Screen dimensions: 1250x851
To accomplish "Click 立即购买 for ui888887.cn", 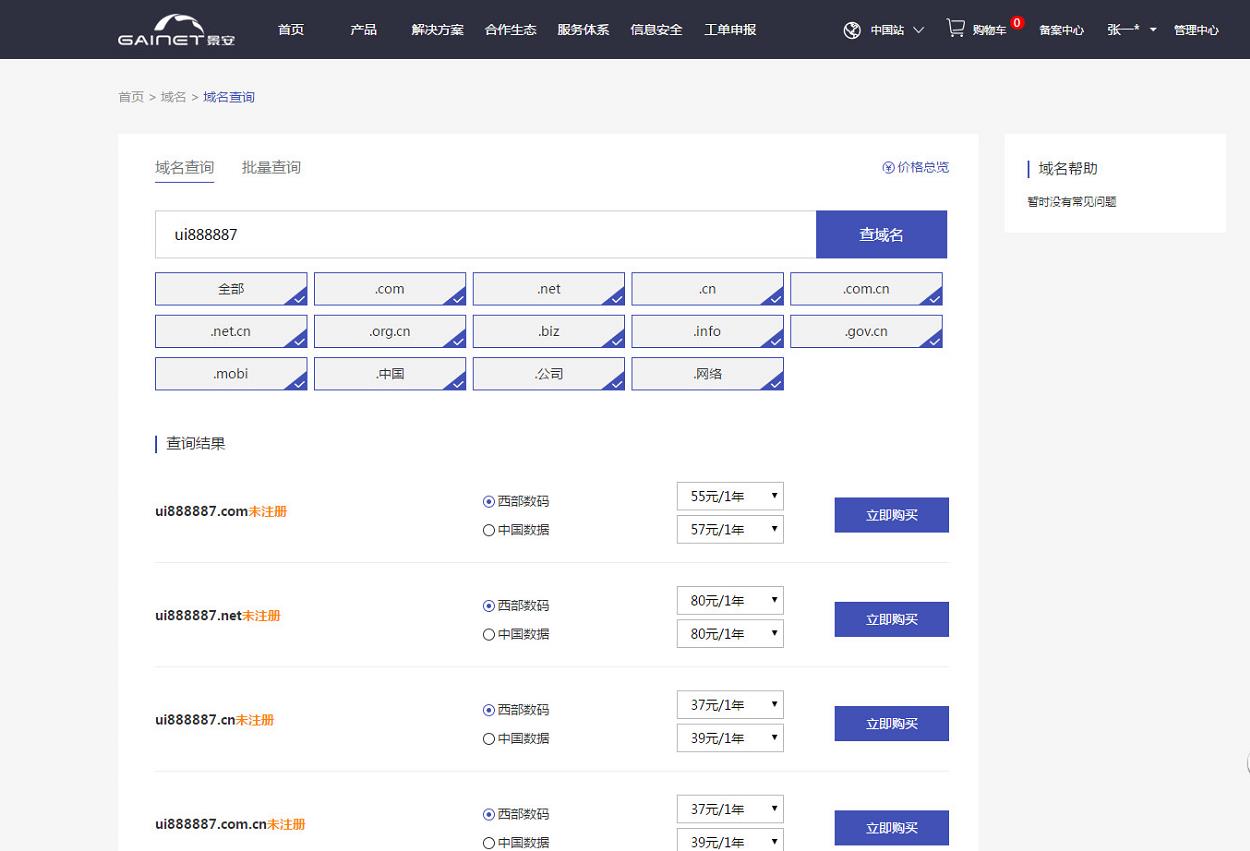I will [x=890, y=723].
